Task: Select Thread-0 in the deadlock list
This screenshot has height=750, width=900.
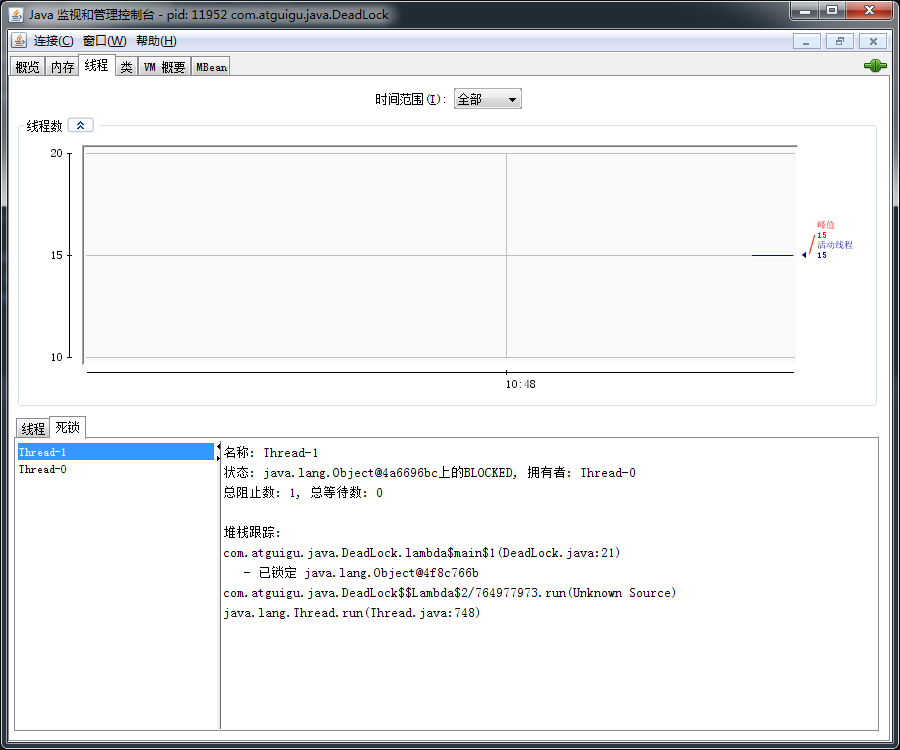Action: point(43,469)
